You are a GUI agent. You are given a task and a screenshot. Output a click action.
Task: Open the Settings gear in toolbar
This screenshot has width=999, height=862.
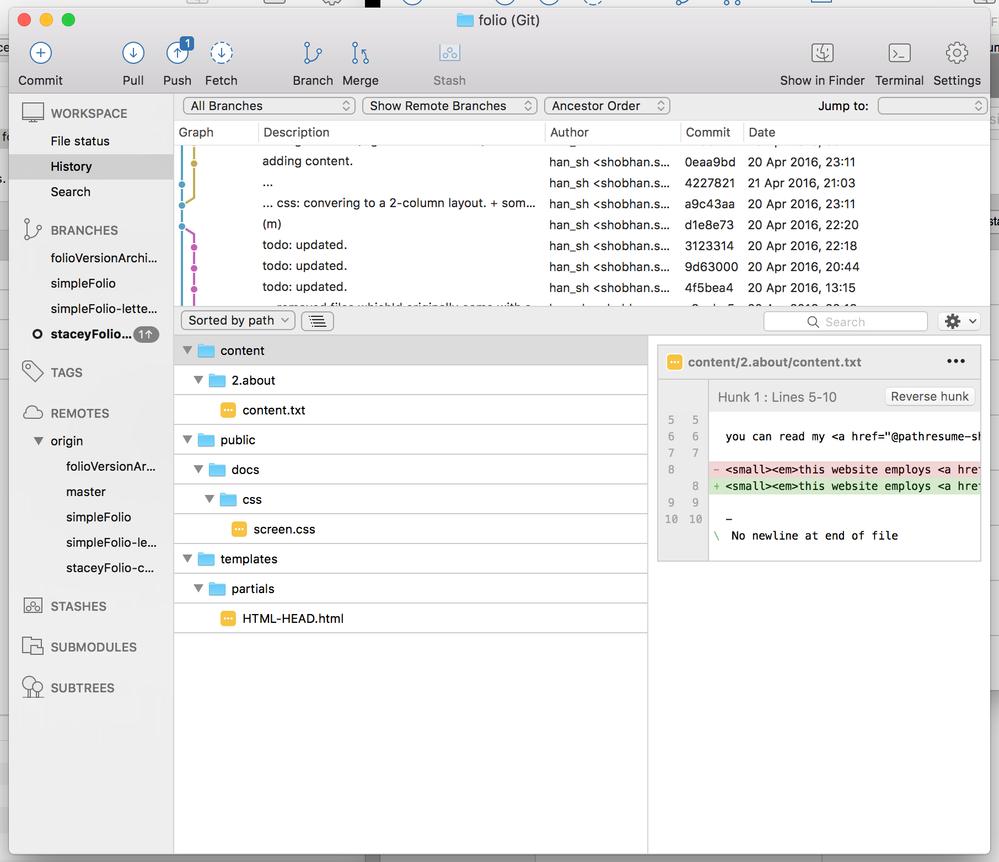click(956, 54)
